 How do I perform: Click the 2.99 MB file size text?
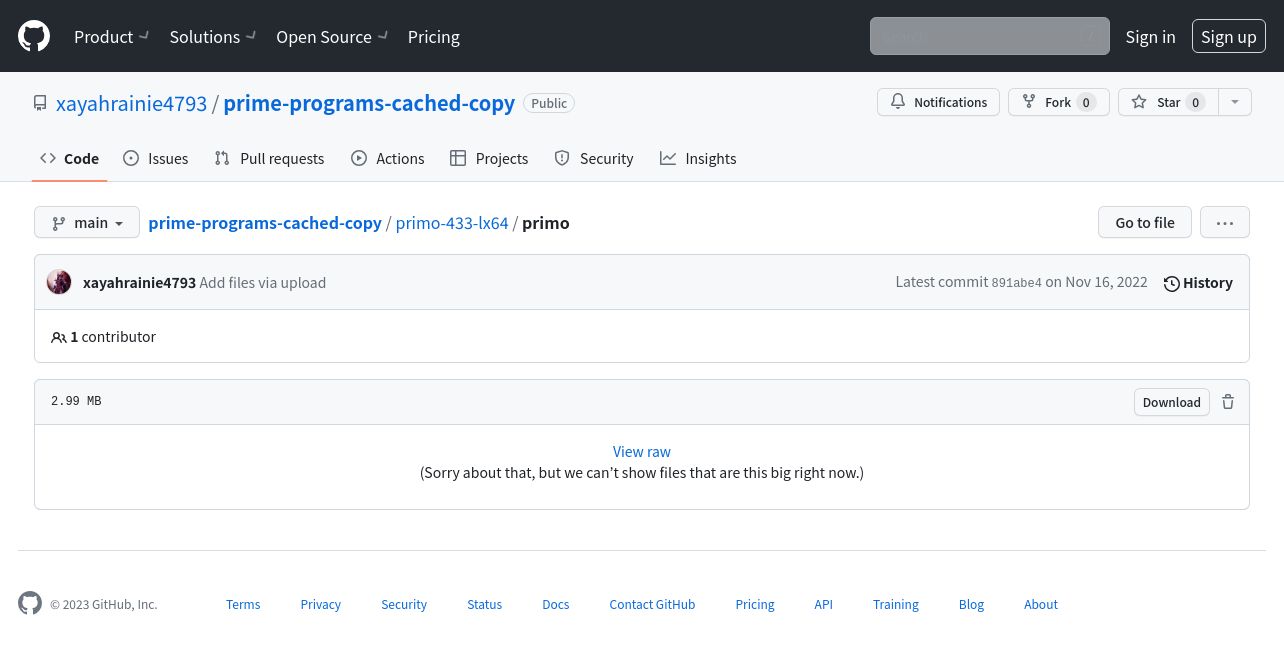(x=76, y=401)
